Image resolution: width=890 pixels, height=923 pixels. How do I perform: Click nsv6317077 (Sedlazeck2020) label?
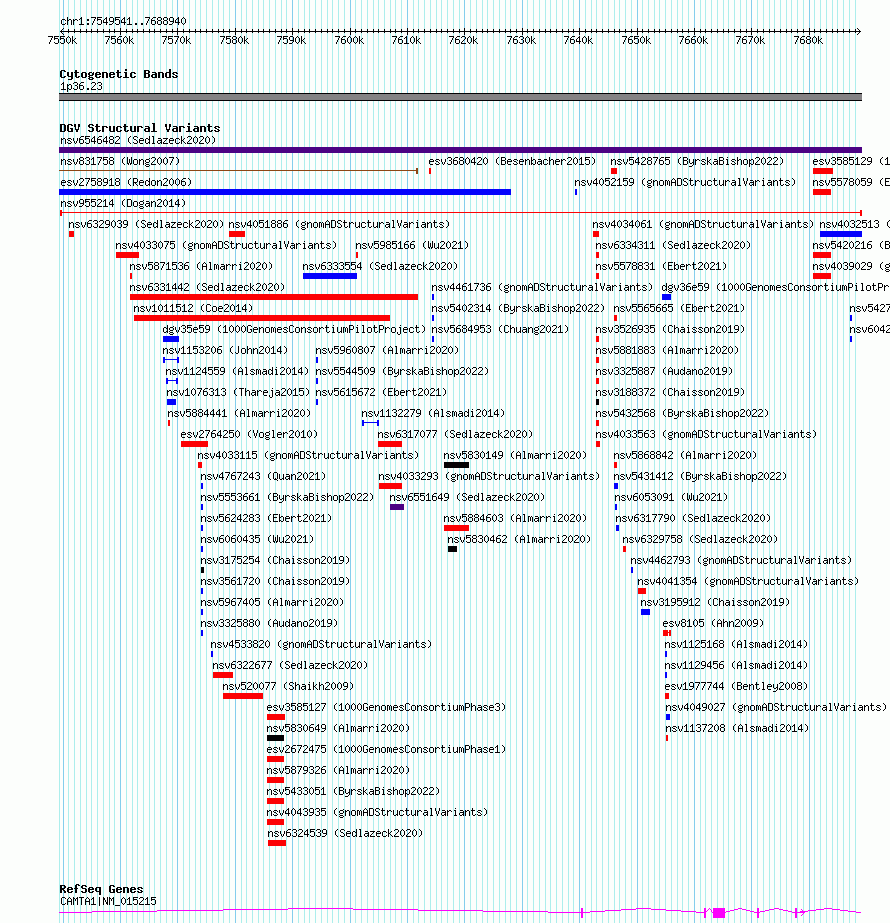[455, 434]
